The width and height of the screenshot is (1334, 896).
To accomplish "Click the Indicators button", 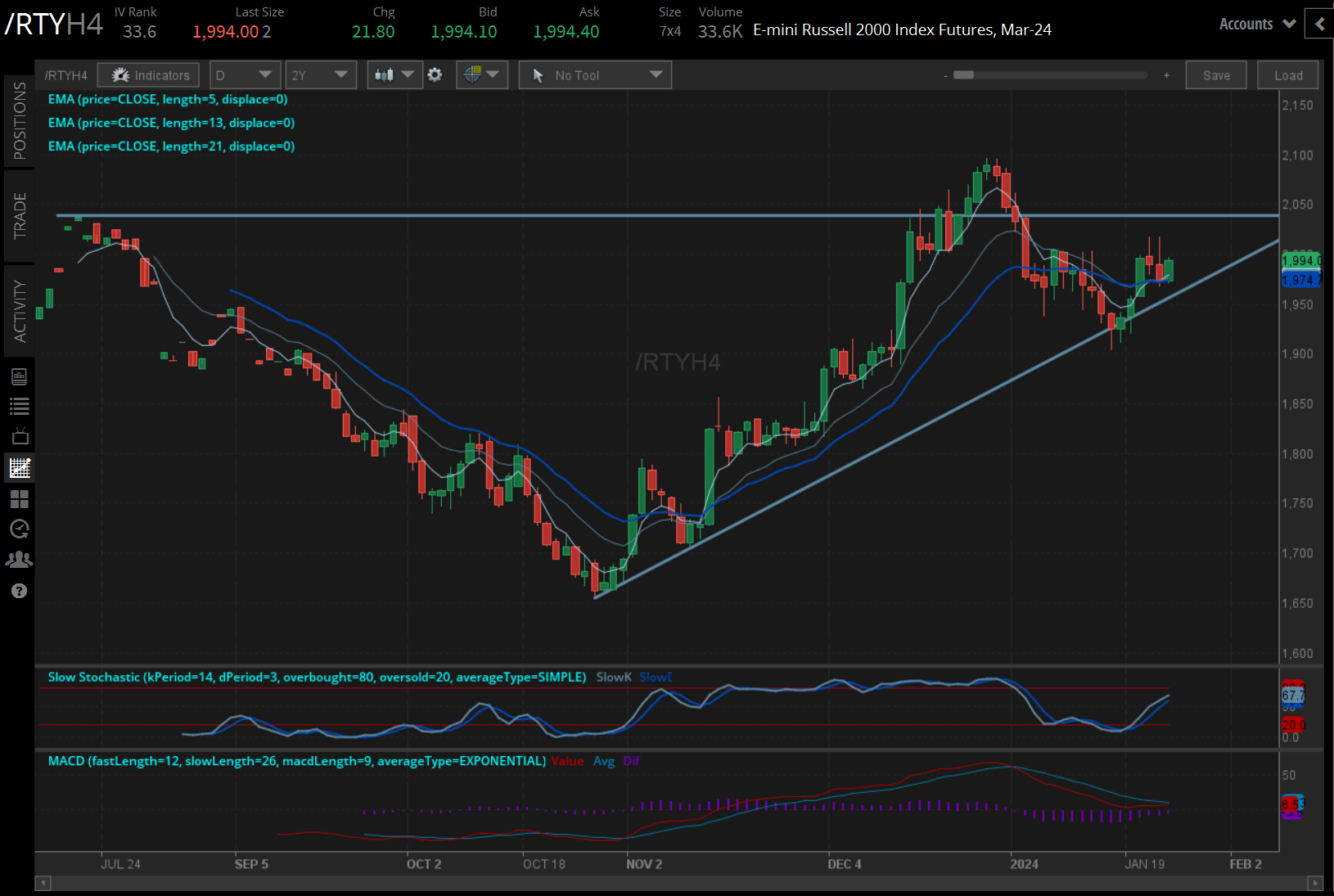I will [149, 75].
